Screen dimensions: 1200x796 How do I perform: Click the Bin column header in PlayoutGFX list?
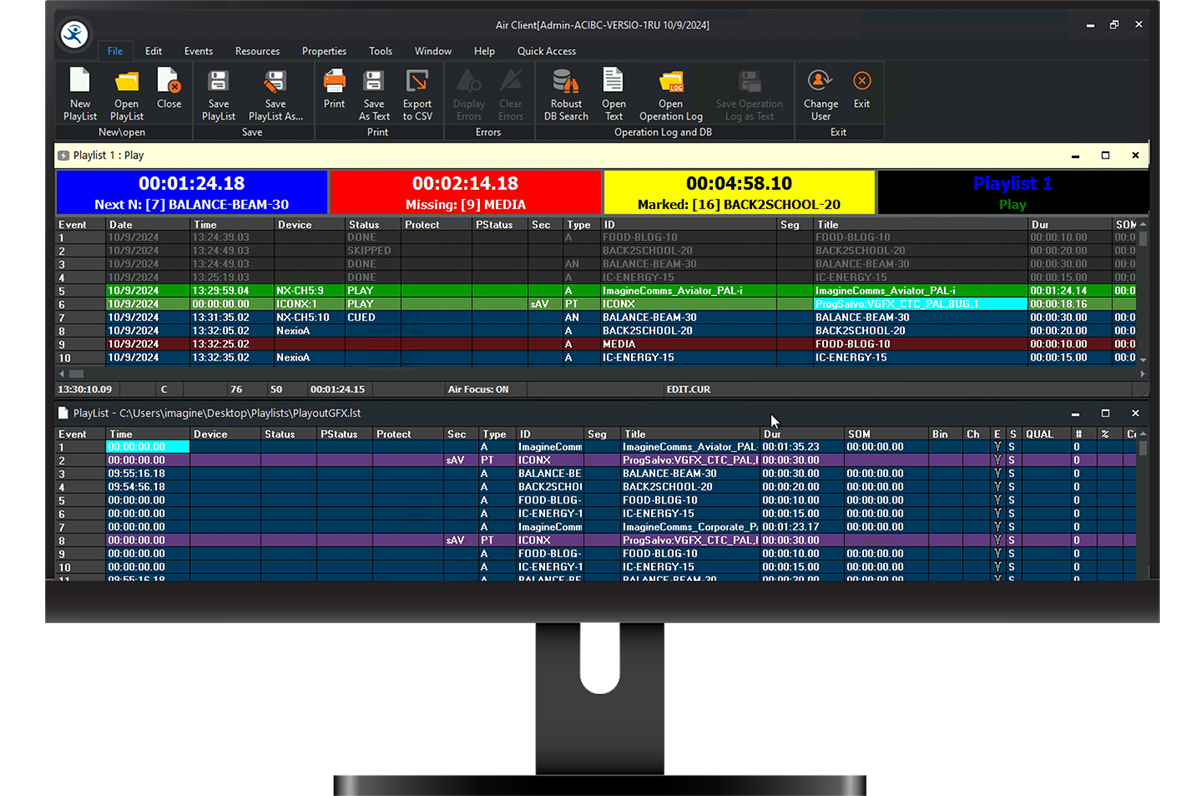click(945, 434)
